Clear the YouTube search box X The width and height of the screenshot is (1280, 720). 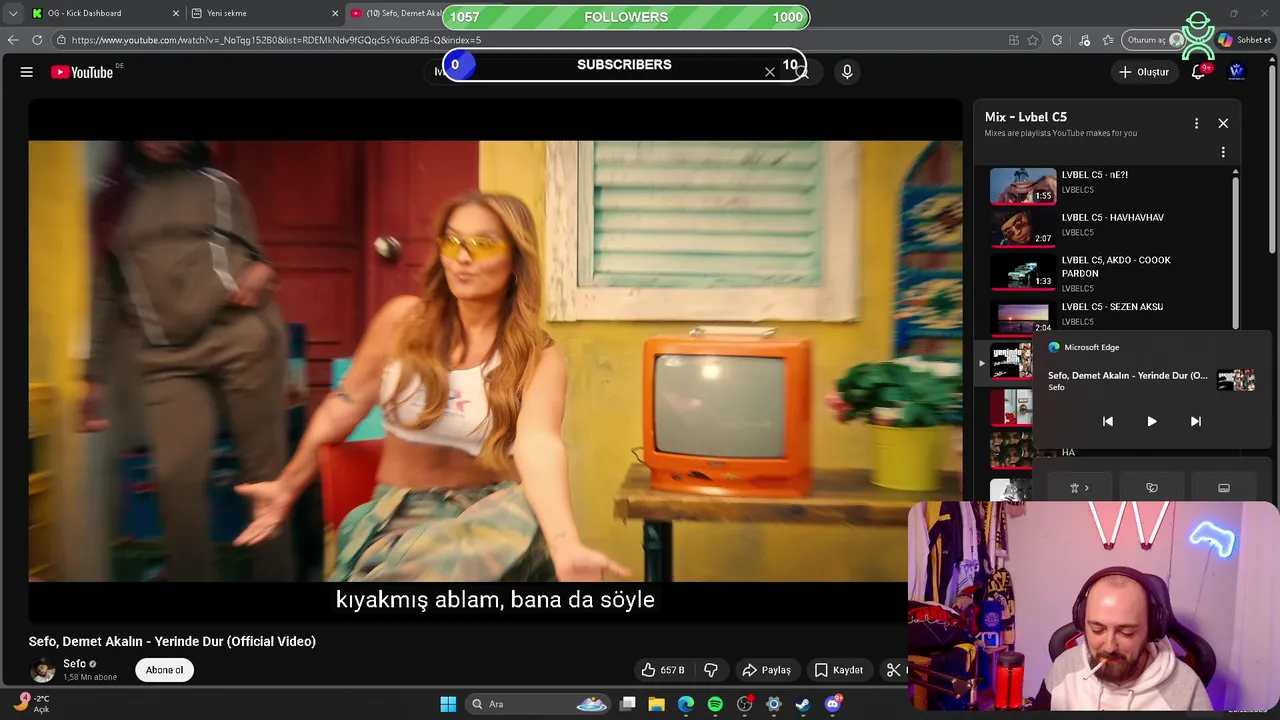(770, 72)
